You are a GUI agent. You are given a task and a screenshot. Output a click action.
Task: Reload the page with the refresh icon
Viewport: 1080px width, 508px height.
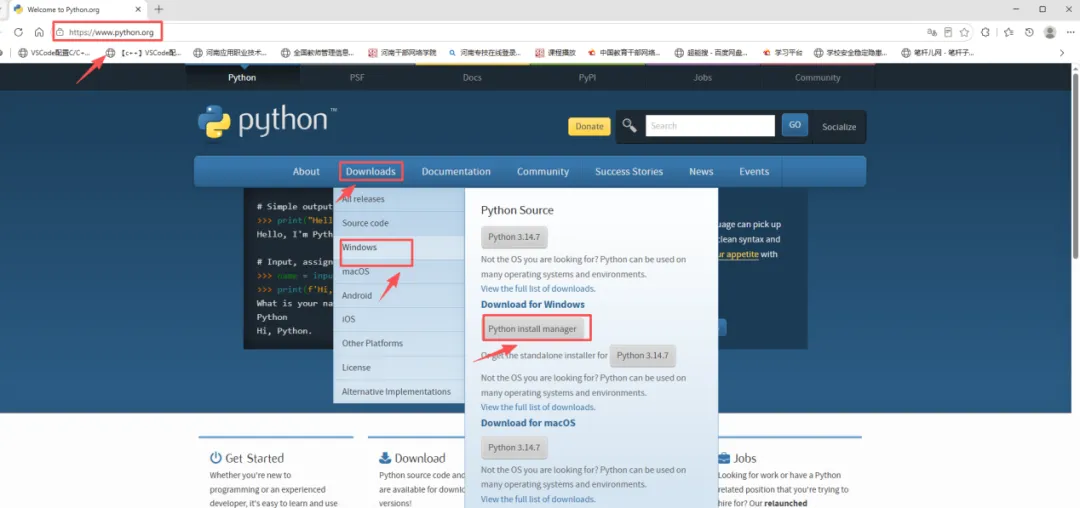19,32
